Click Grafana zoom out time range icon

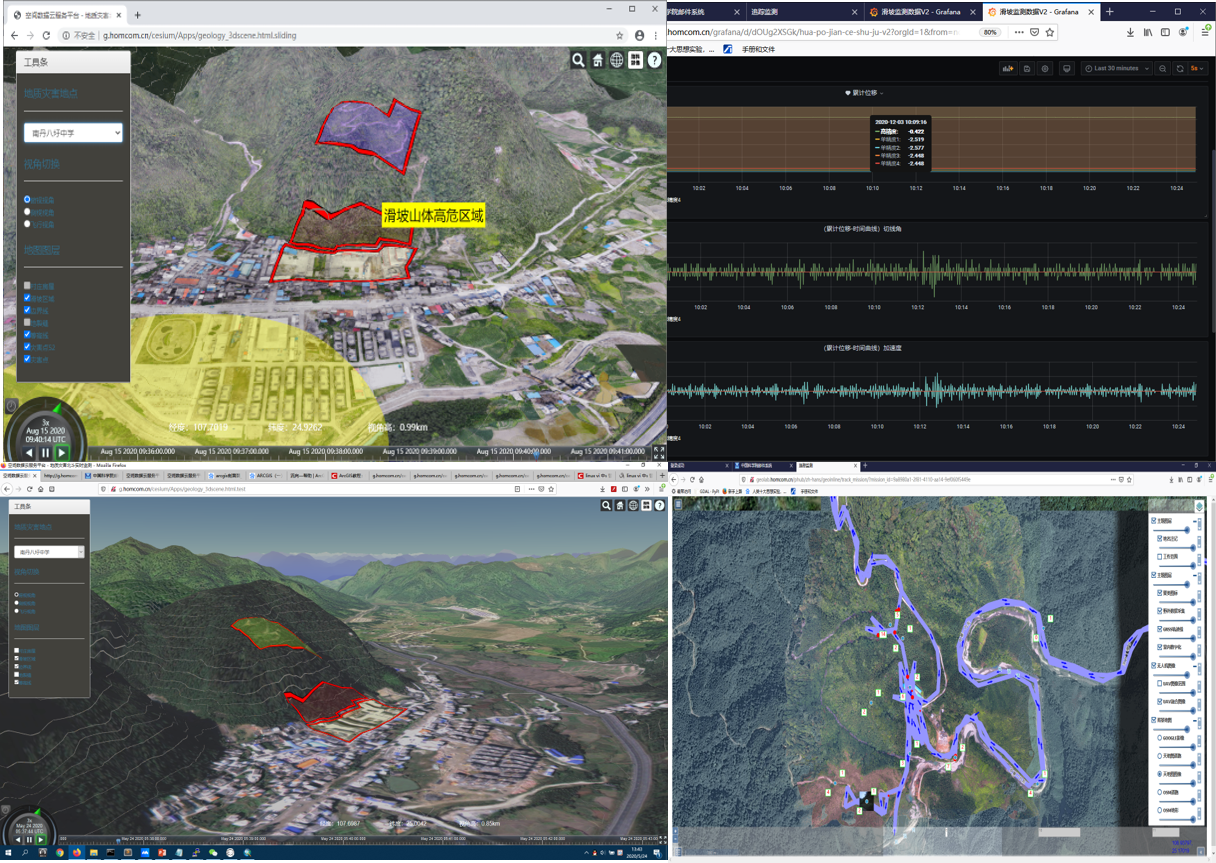click(x=1162, y=69)
